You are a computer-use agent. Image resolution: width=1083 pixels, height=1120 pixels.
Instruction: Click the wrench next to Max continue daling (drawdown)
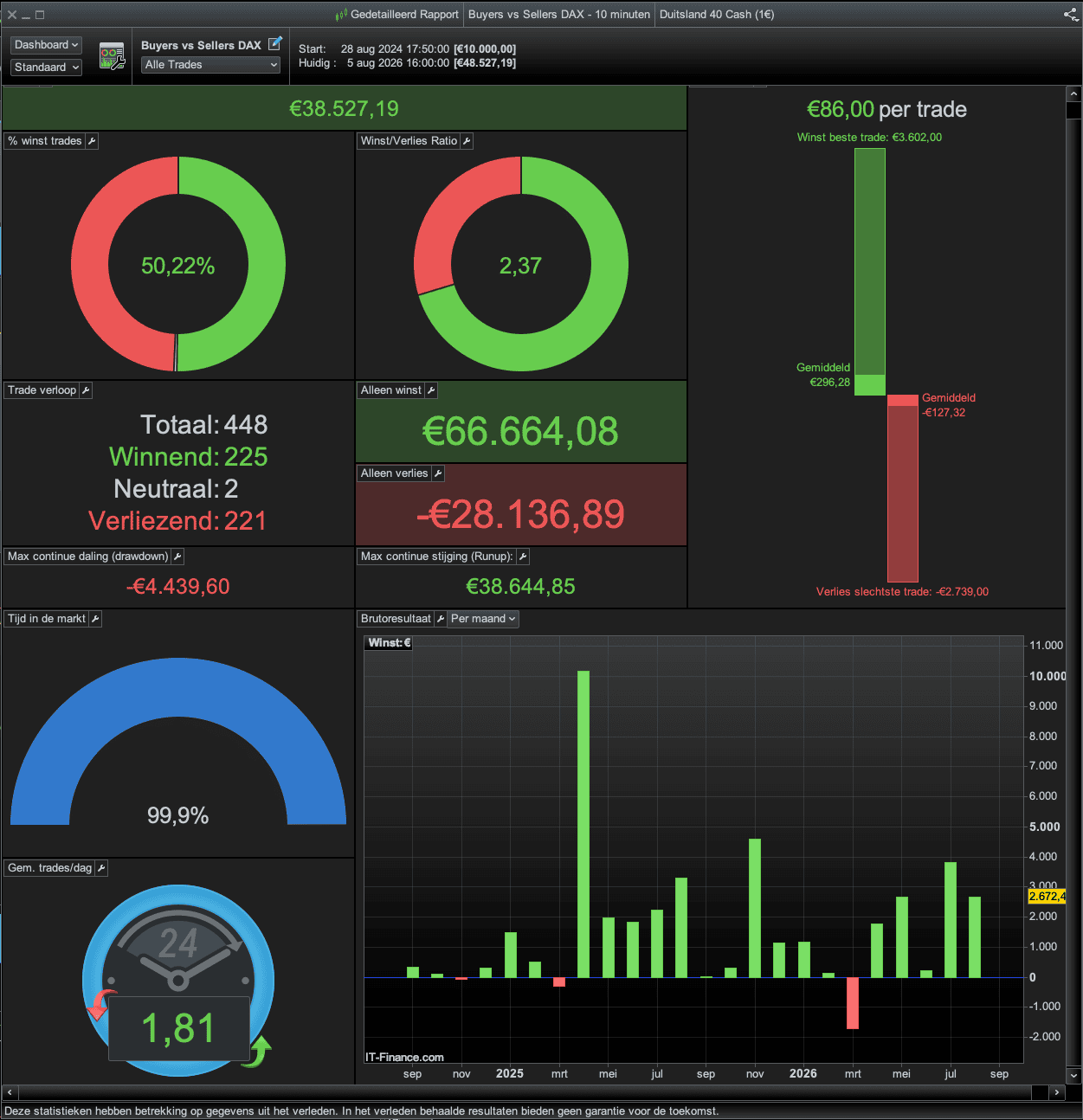pyautogui.click(x=177, y=557)
